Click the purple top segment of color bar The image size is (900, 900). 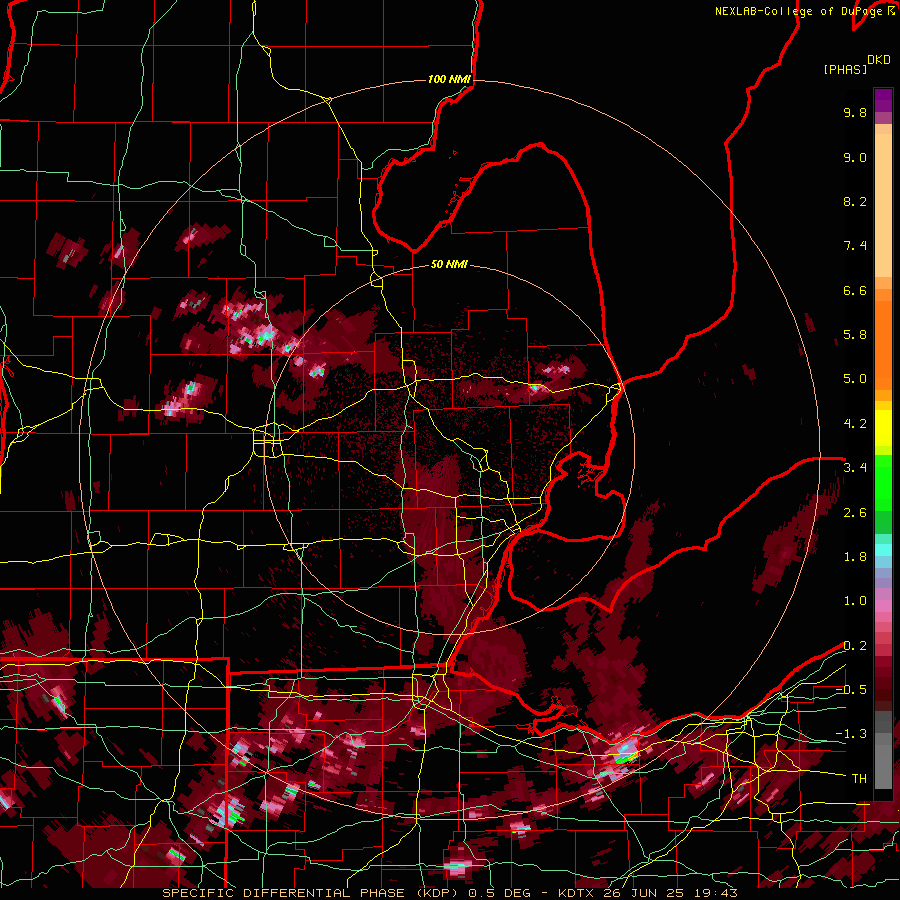[x=883, y=100]
